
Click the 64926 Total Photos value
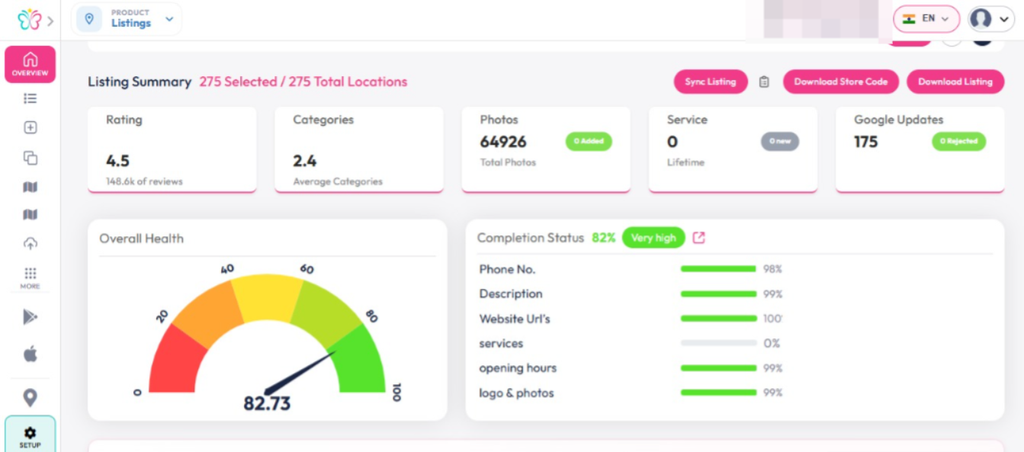pos(504,142)
